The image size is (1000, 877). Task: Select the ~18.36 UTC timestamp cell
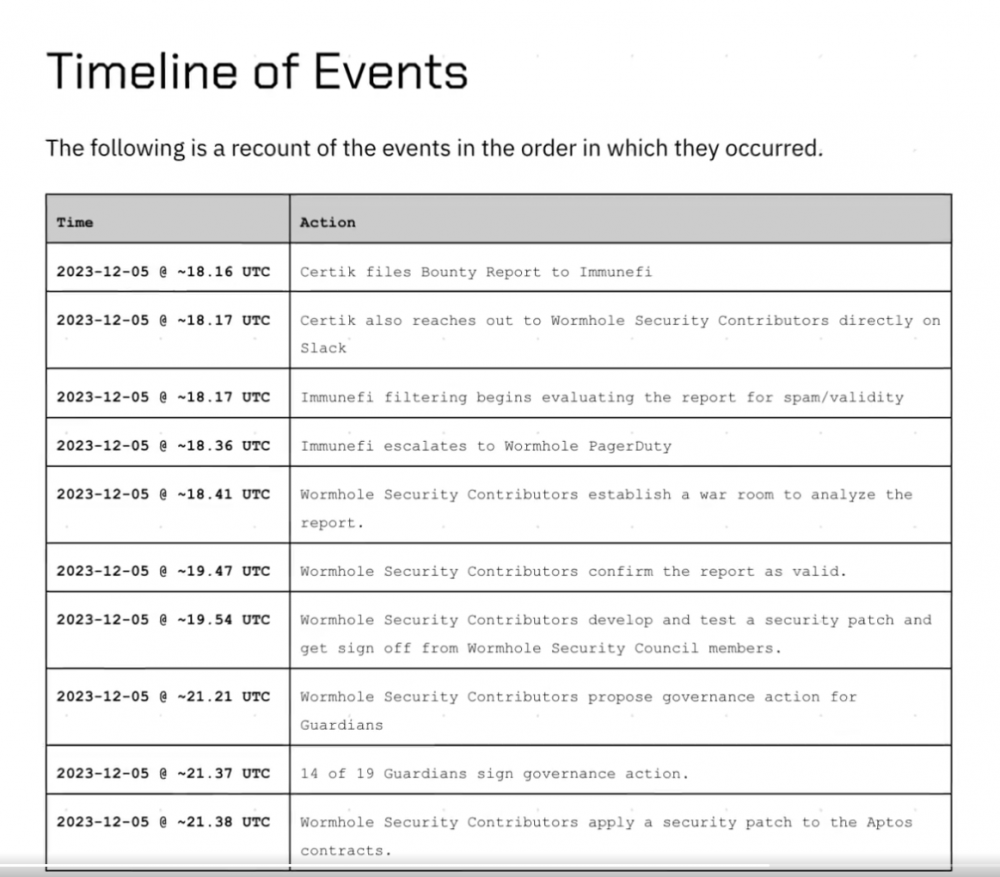(168, 442)
